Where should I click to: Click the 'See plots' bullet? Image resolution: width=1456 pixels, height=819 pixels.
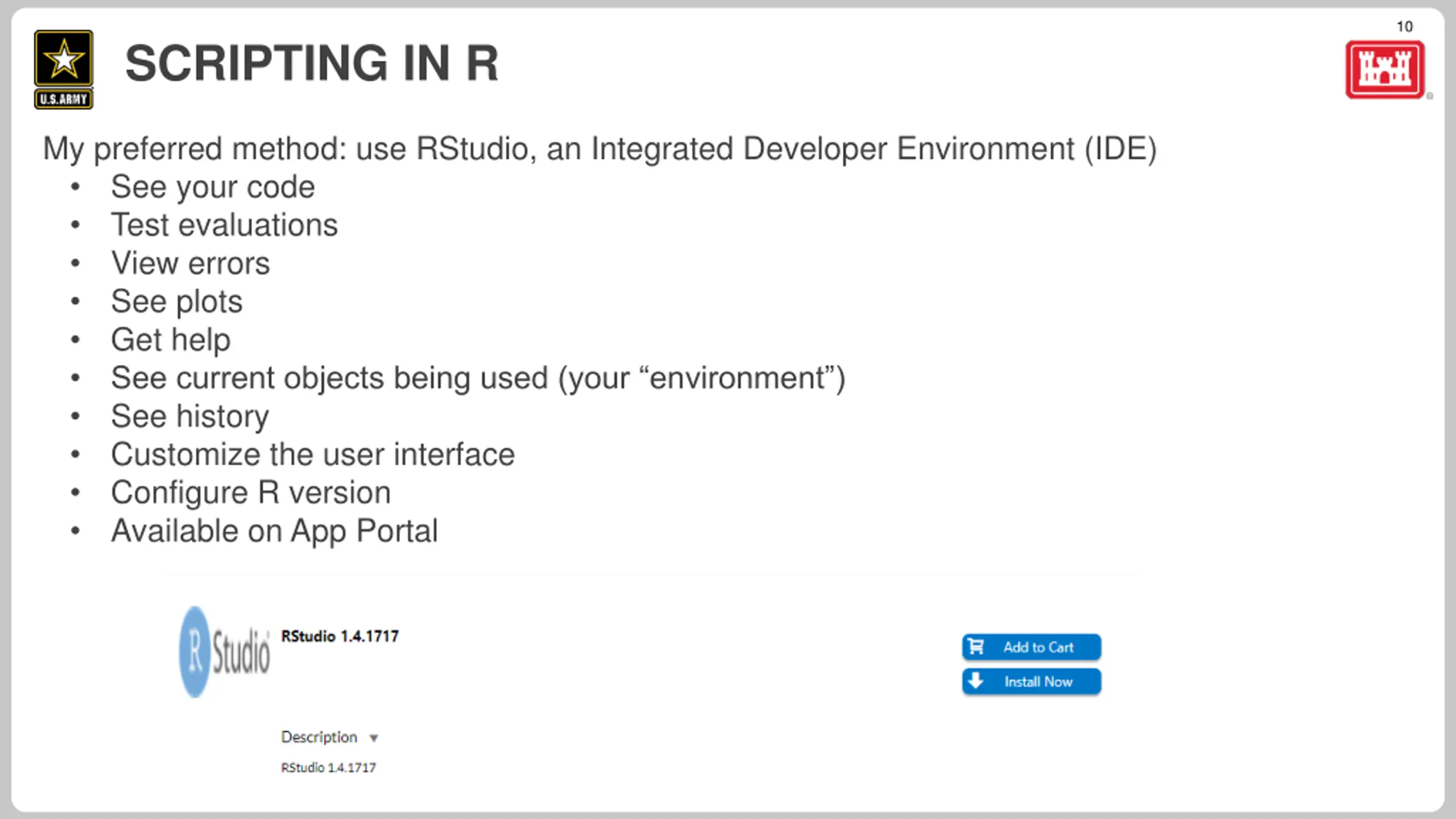[x=177, y=301]
